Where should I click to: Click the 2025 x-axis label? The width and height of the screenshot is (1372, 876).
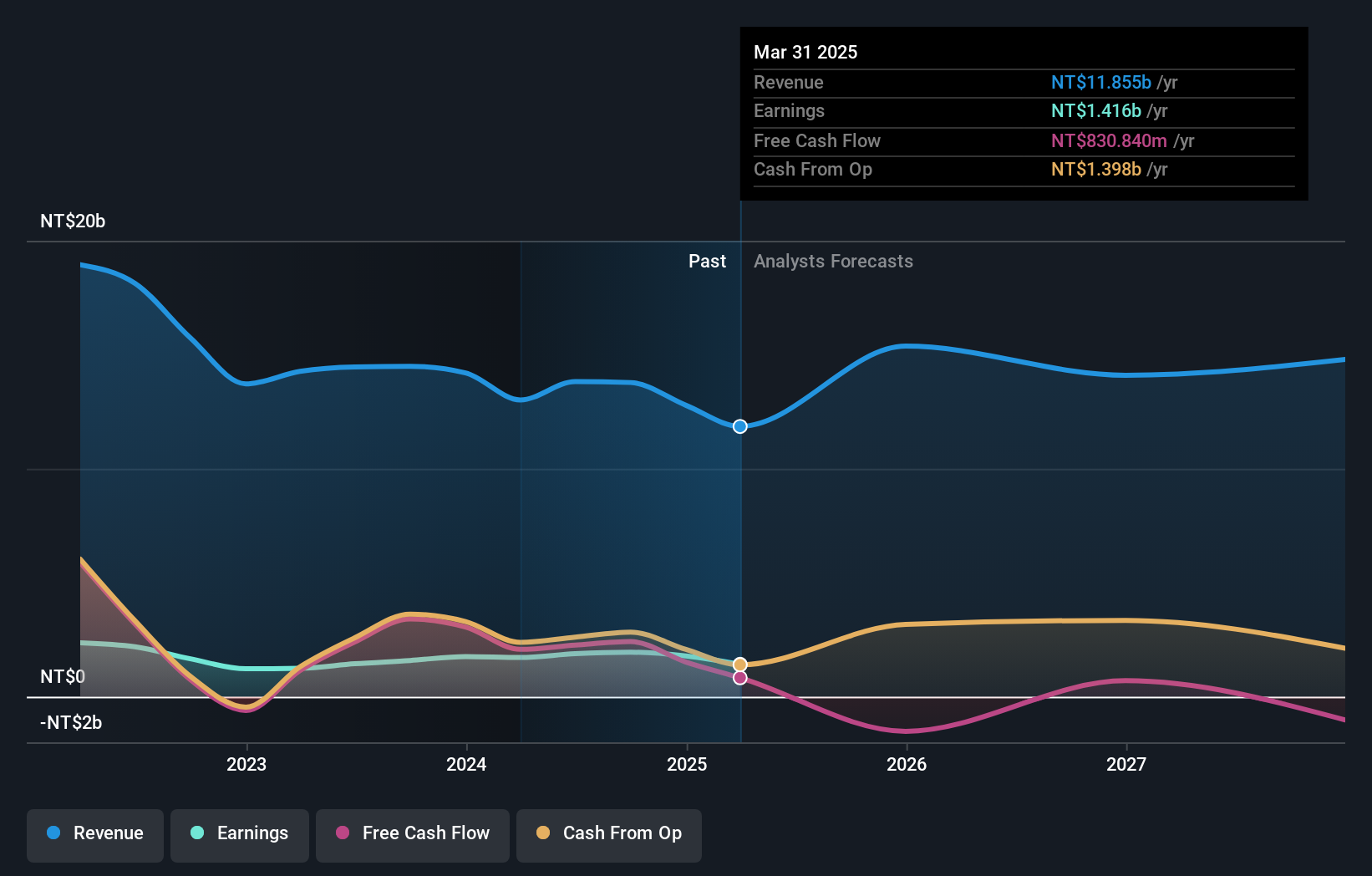(687, 764)
